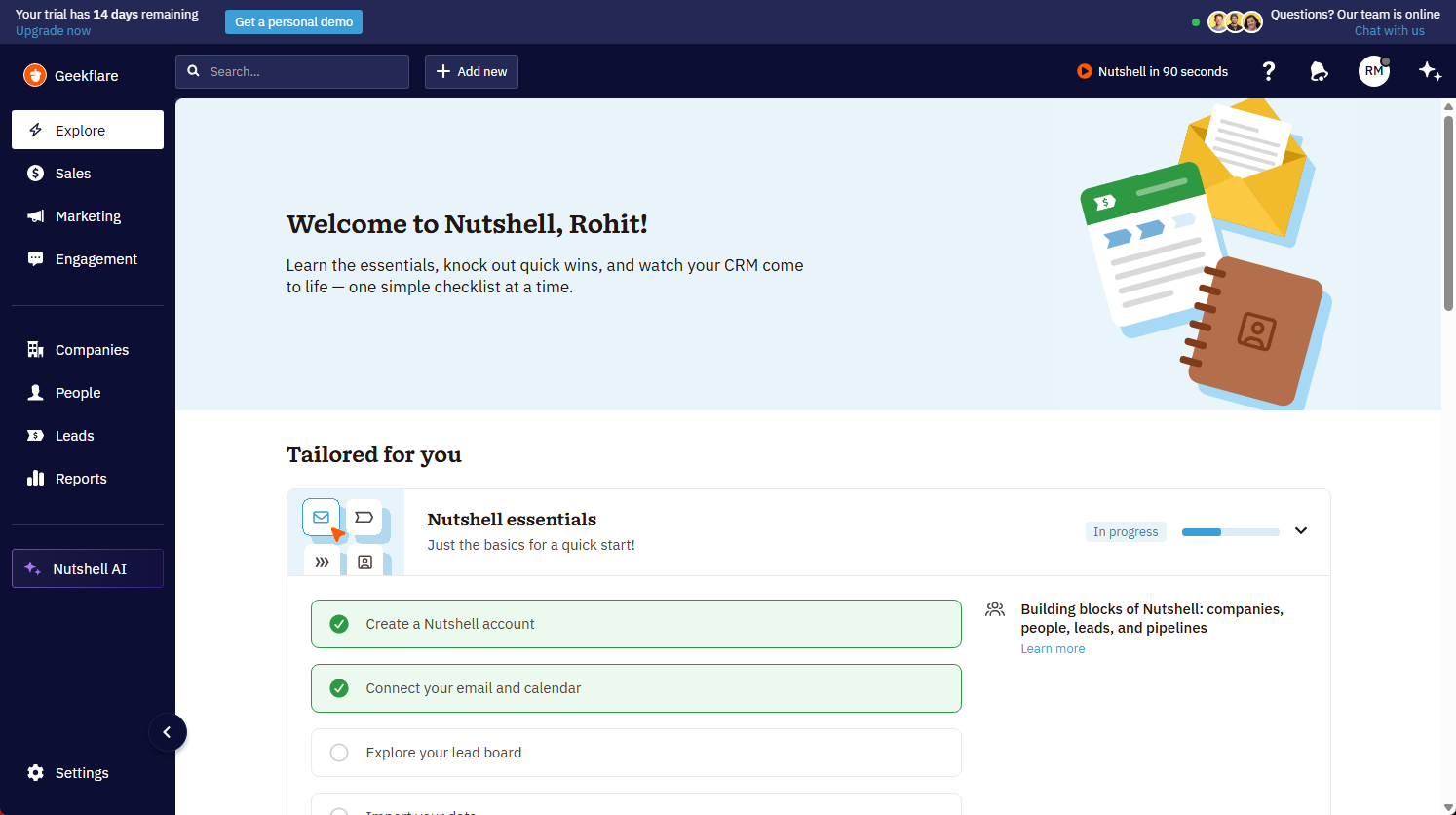Viewport: 1456px width, 815px height.
Task: Open the help question mark icon
Action: [x=1268, y=71]
